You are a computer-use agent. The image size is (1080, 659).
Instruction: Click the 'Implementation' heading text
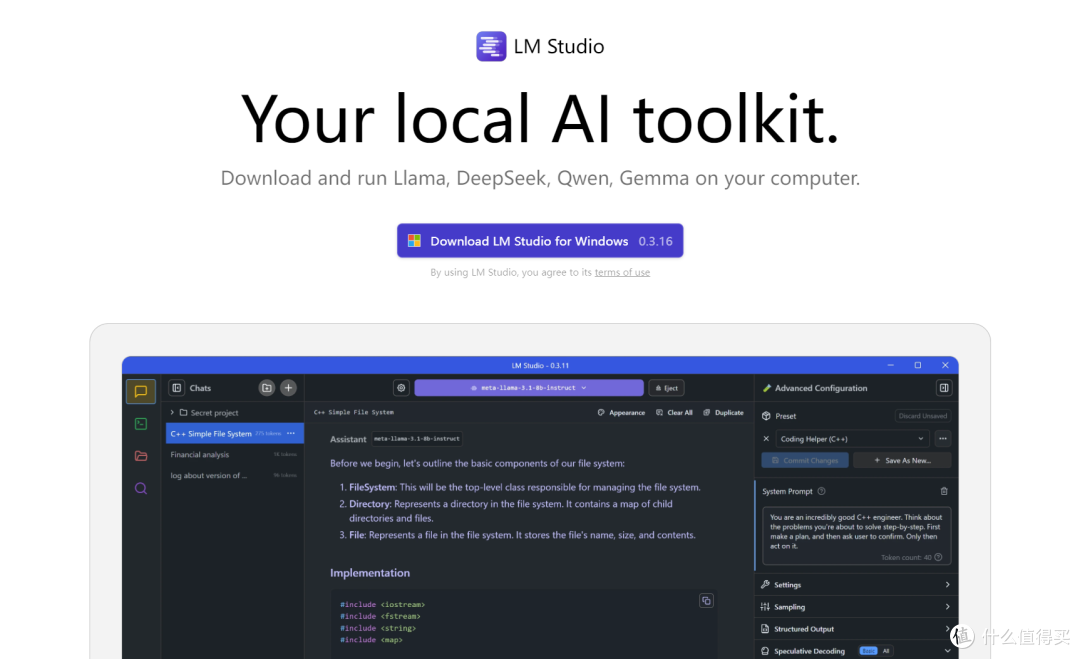(x=370, y=572)
